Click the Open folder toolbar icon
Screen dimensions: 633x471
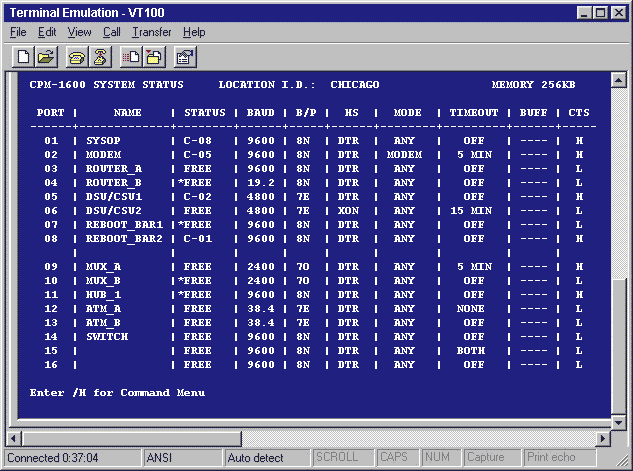(x=46, y=57)
